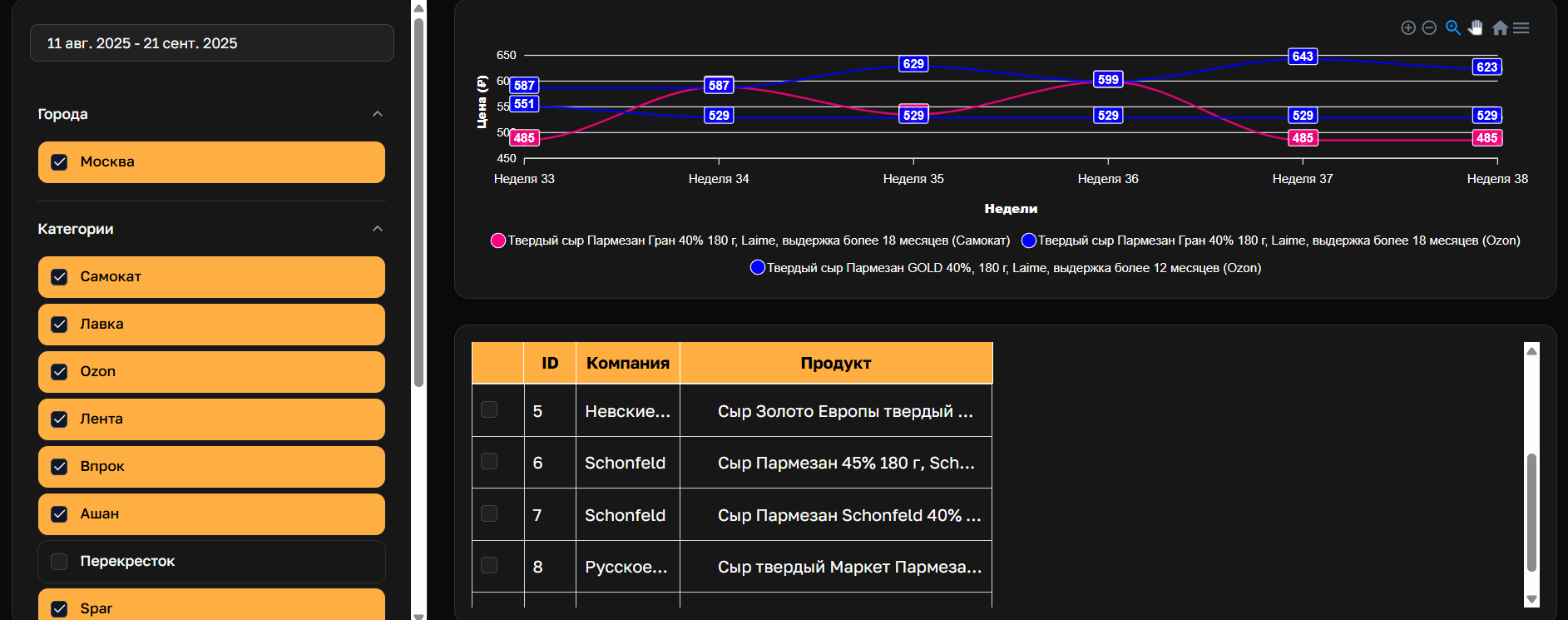1568x620 pixels.
Task: Select table row with ID 6
Action: pyautogui.click(x=489, y=461)
